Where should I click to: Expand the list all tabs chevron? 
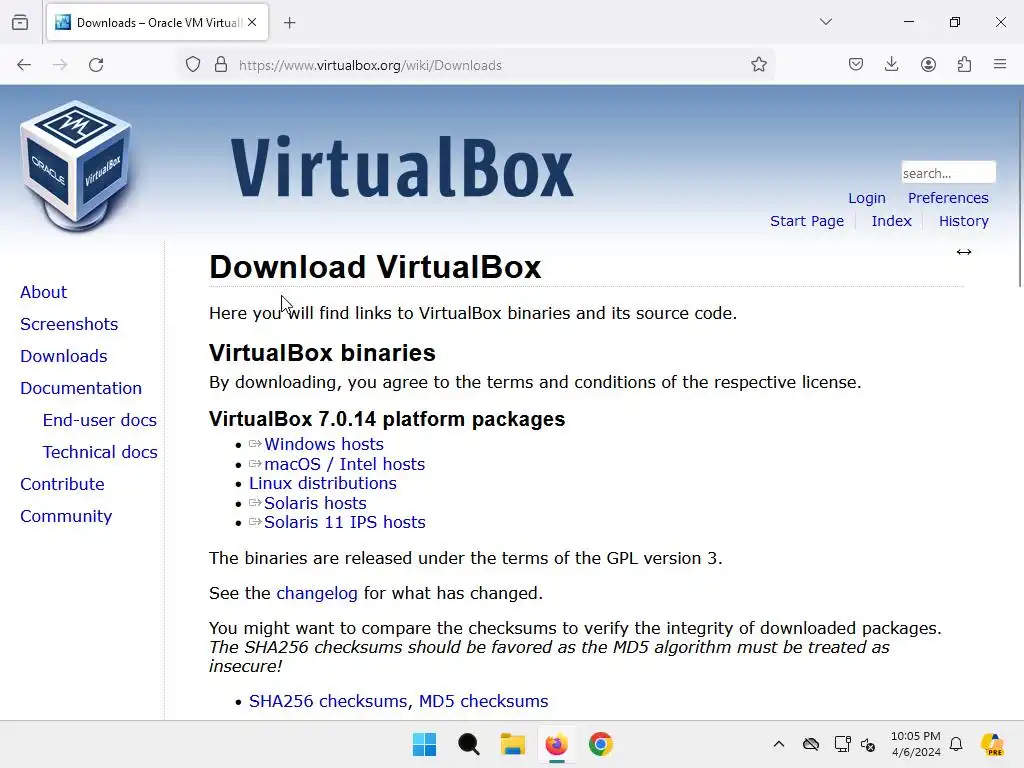(826, 22)
